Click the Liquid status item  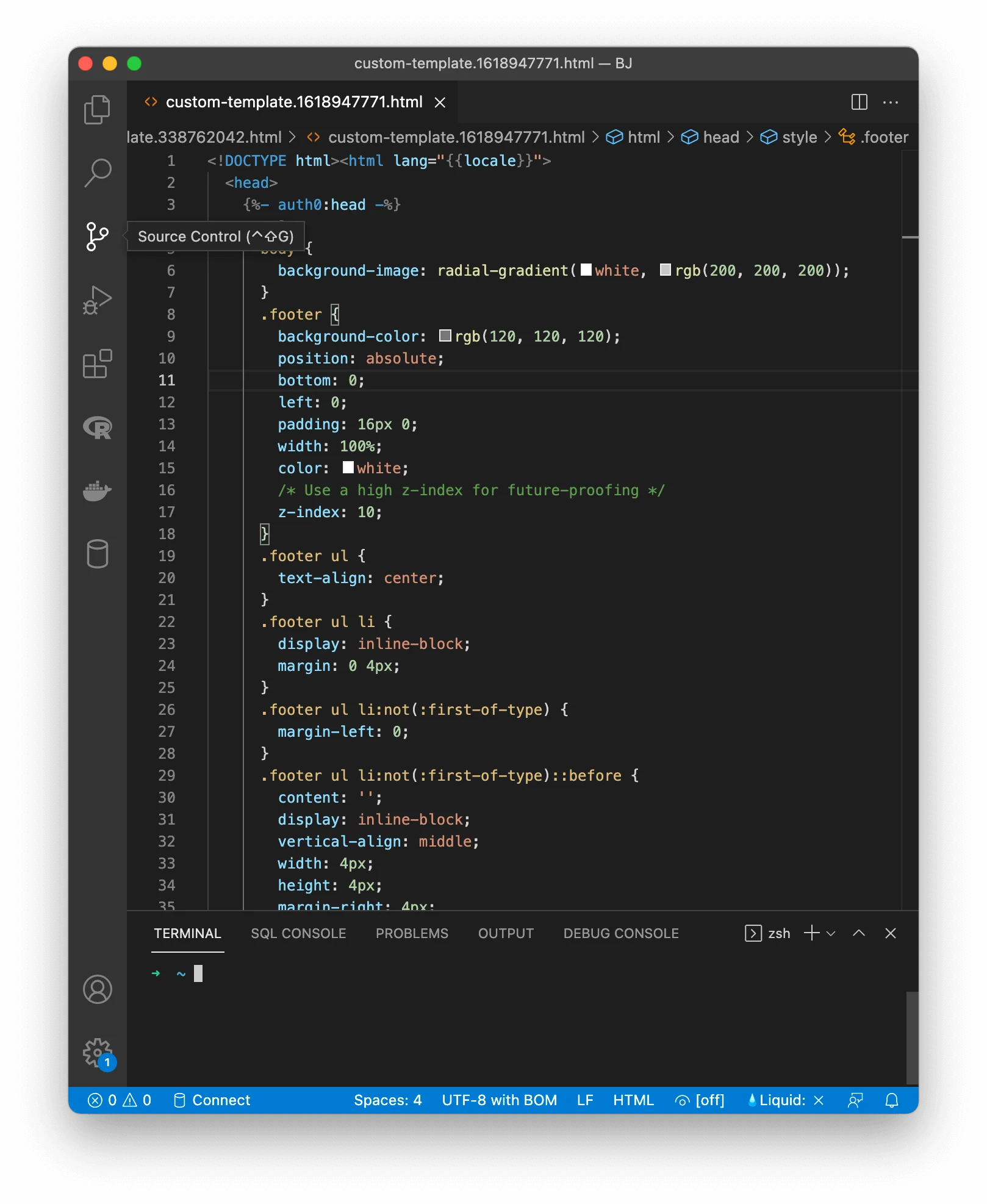785,1100
